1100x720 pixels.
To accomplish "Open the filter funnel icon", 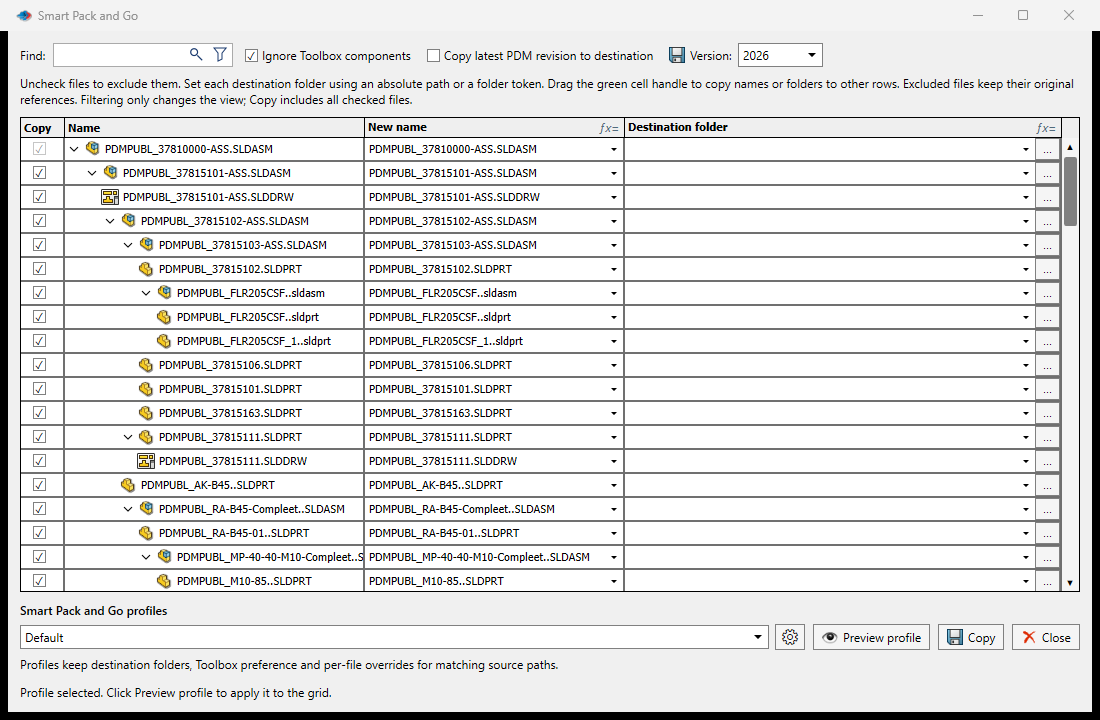I will tap(220, 54).
